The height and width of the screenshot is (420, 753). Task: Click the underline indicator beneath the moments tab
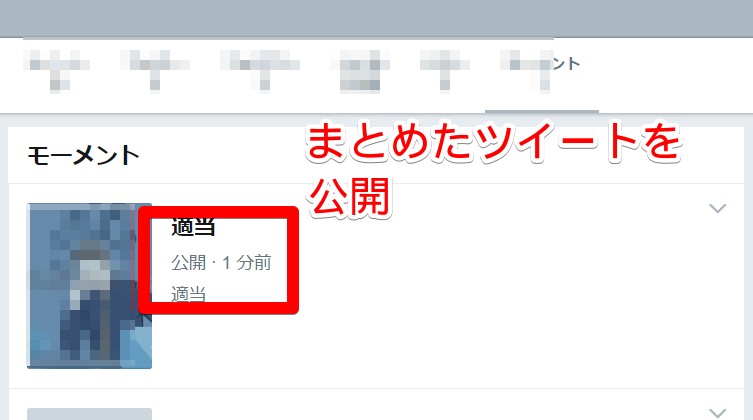542,112
